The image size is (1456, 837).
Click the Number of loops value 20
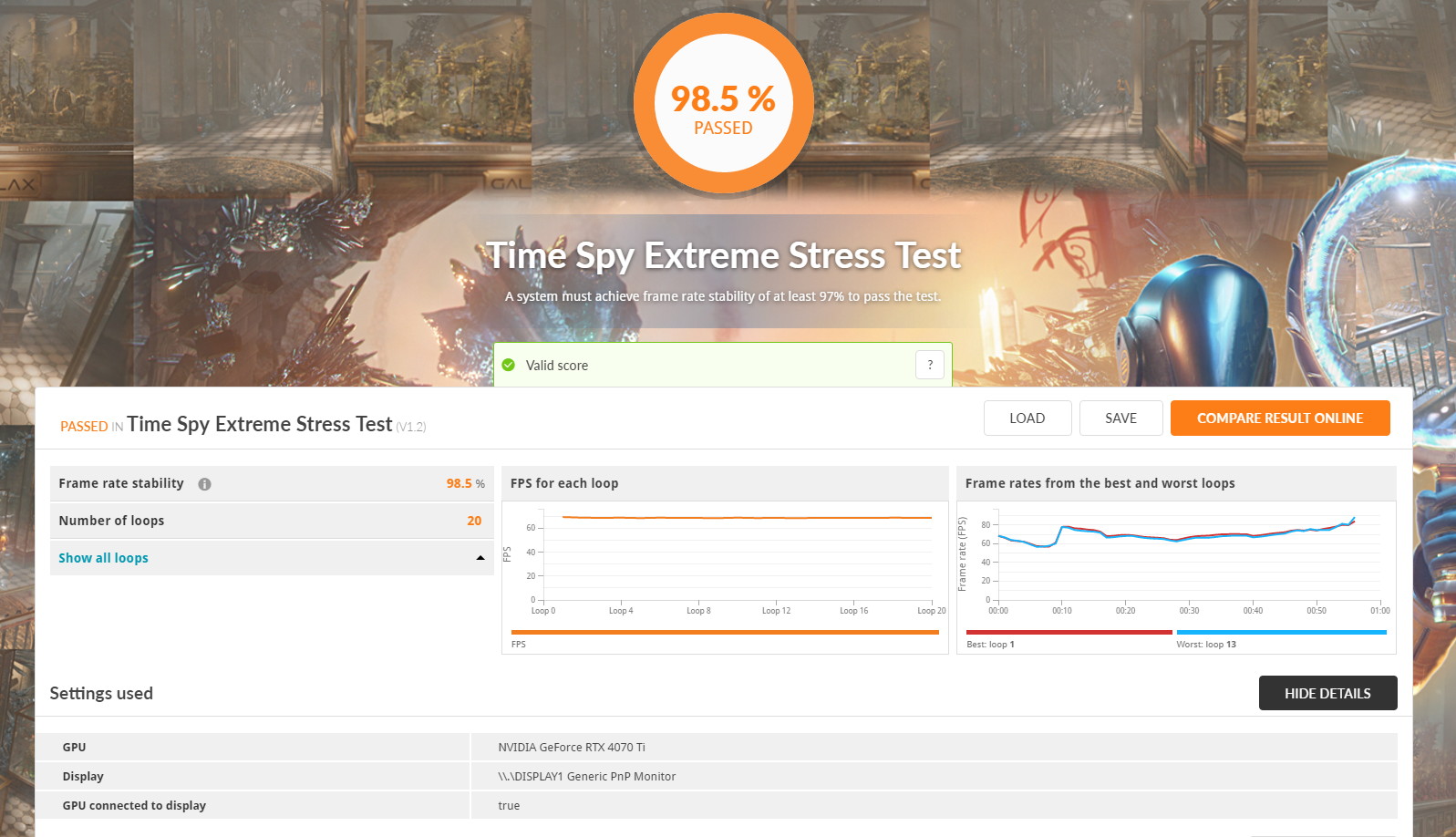click(x=474, y=521)
